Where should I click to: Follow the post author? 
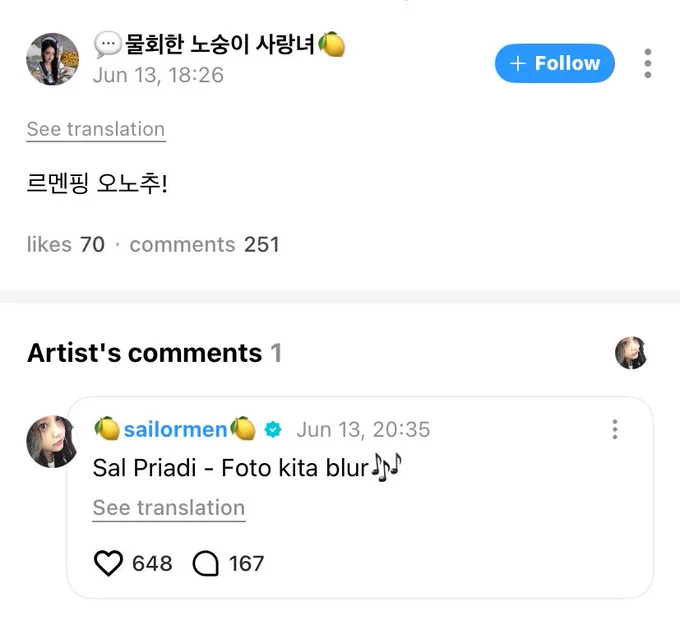555,63
